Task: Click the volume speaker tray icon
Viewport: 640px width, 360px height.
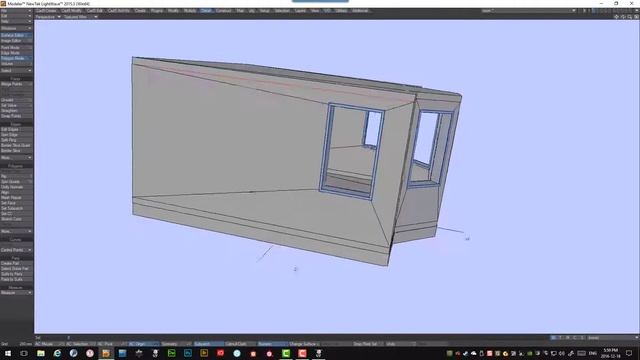Action: point(562,353)
